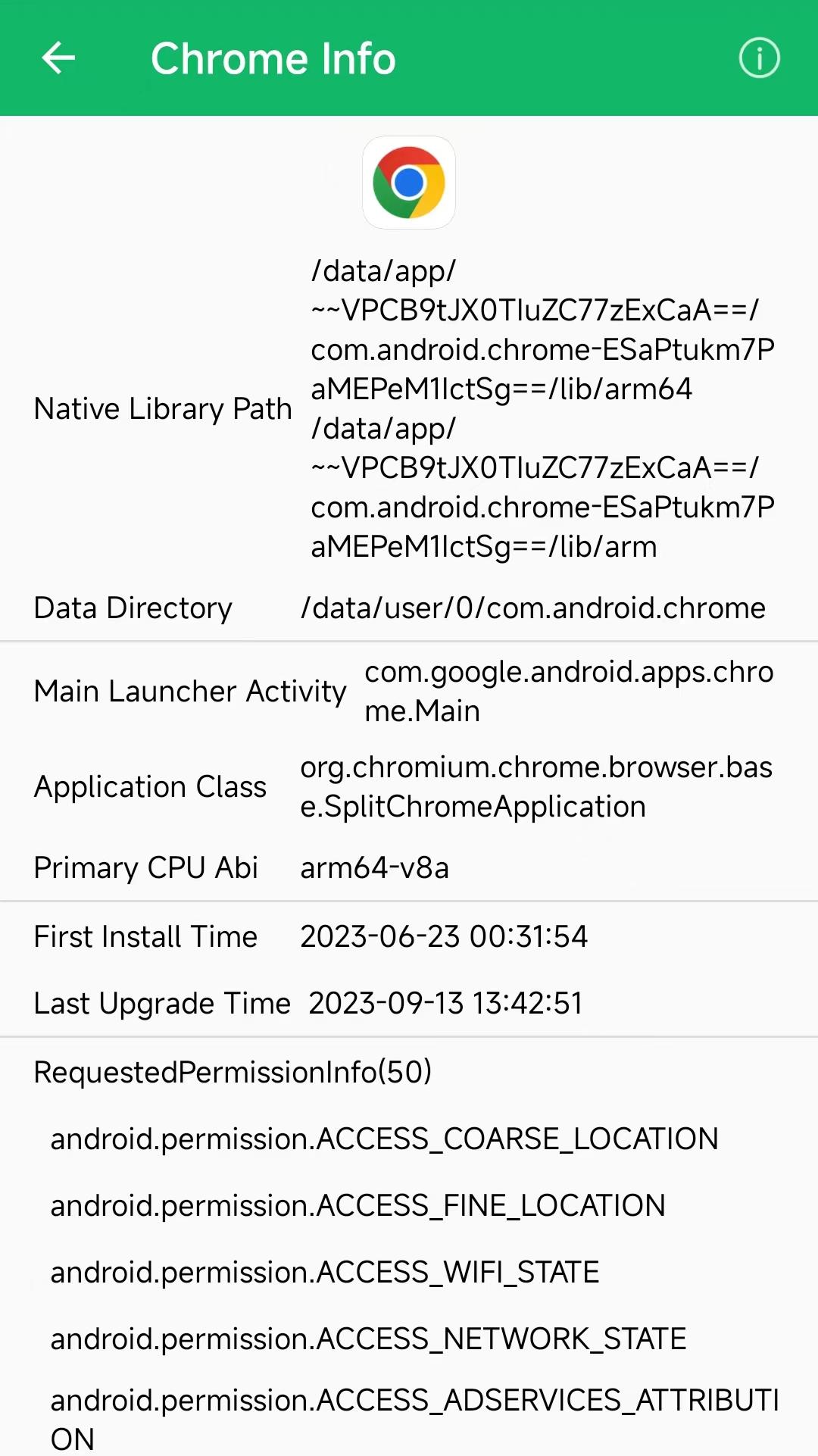The height and width of the screenshot is (1456, 818).
Task: Tap the arm64-v8a CPU Abi value
Action: (x=374, y=868)
